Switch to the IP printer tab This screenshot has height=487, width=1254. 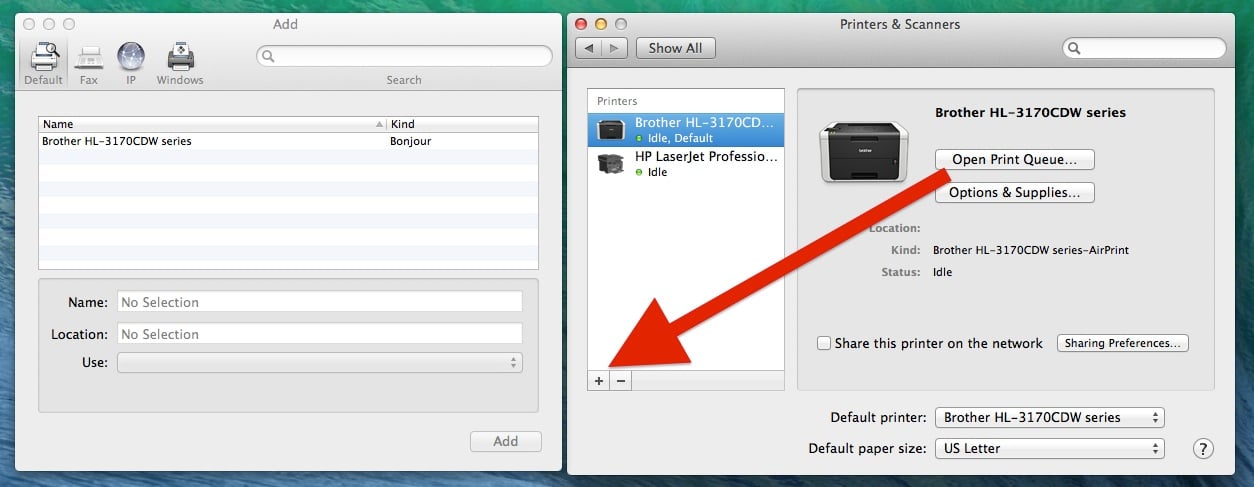(x=131, y=63)
